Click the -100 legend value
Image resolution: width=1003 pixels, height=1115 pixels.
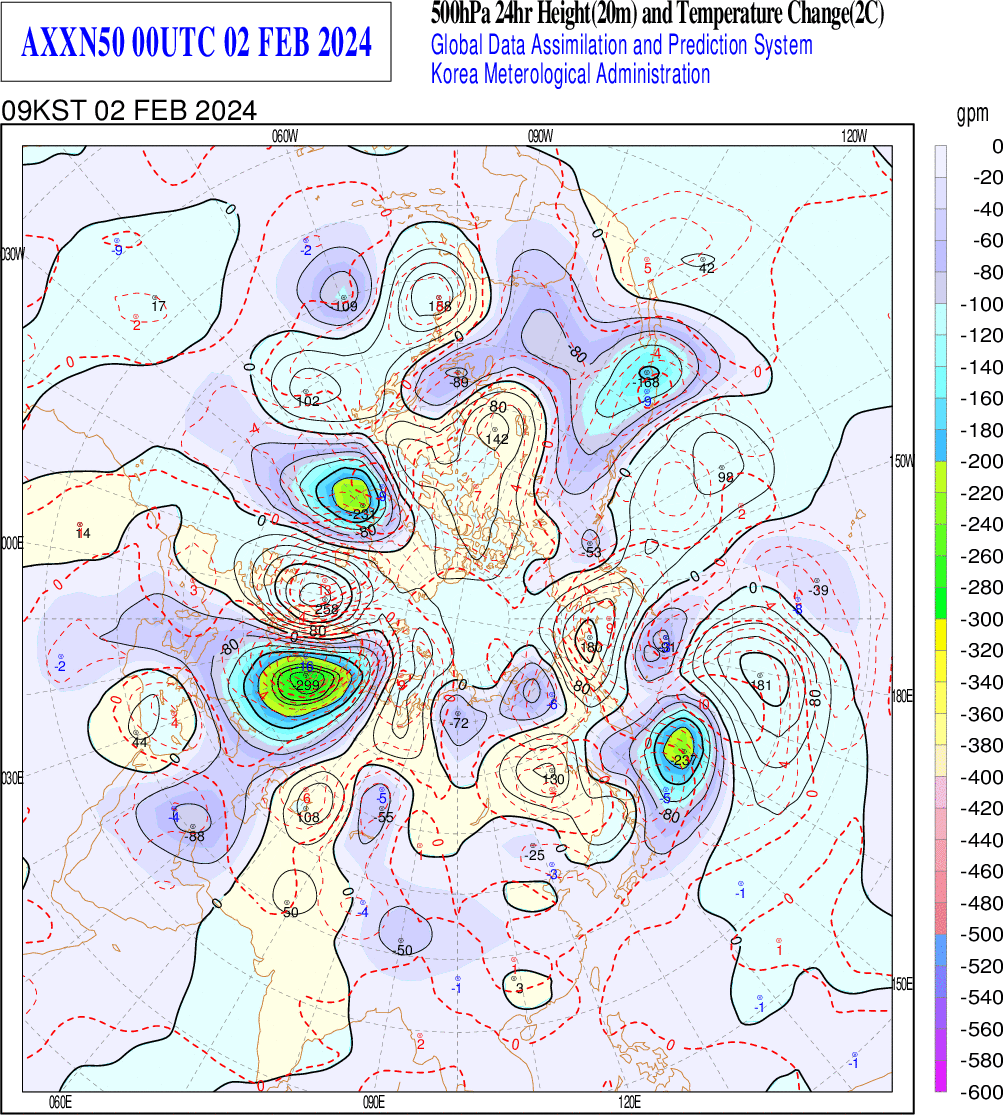[x=981, y=304]
